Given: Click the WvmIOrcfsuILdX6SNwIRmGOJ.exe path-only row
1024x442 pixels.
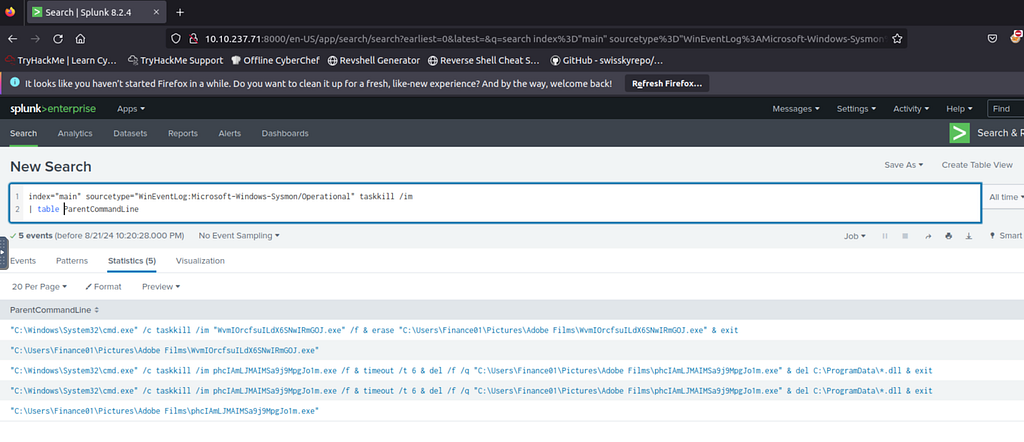Looking at the screenshot, I should click(512, 350).
